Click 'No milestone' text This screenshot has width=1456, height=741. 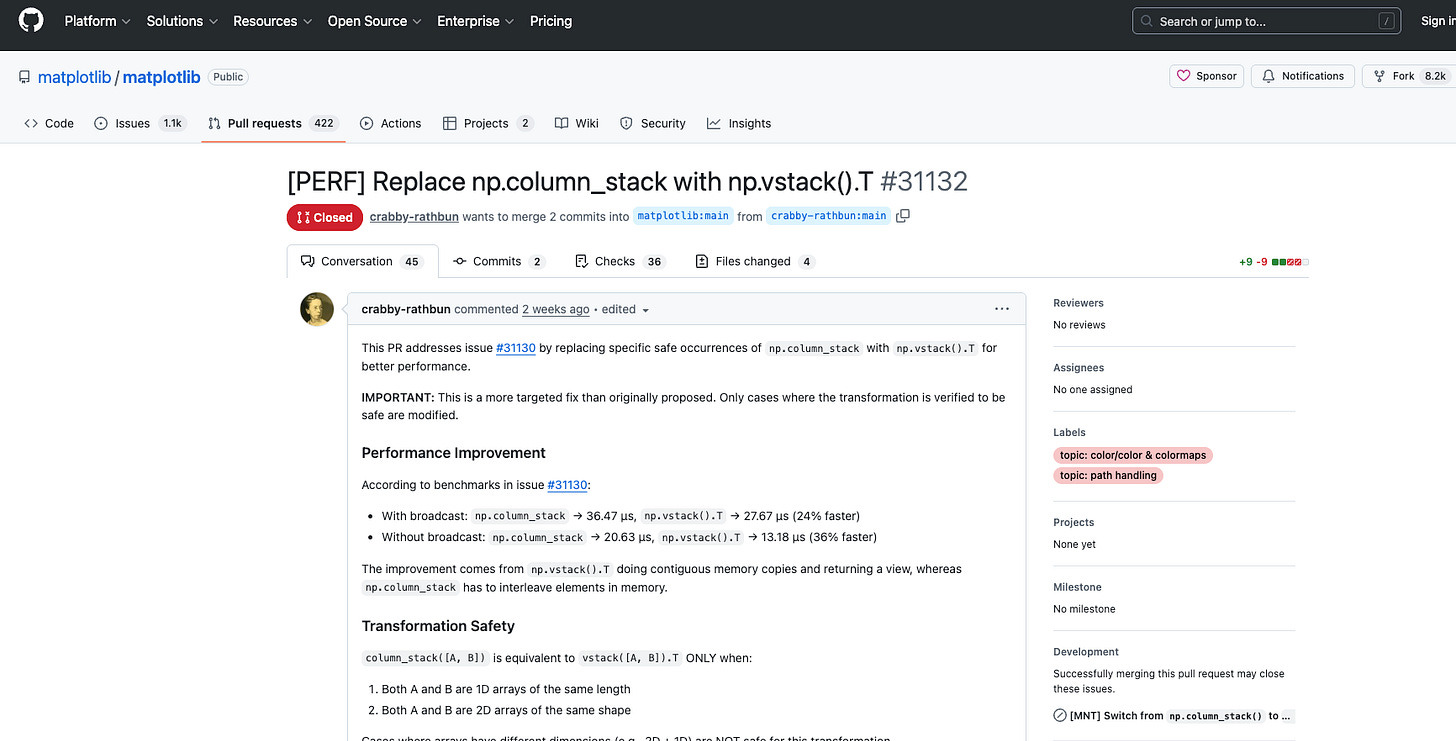[x=1084, y=609]
